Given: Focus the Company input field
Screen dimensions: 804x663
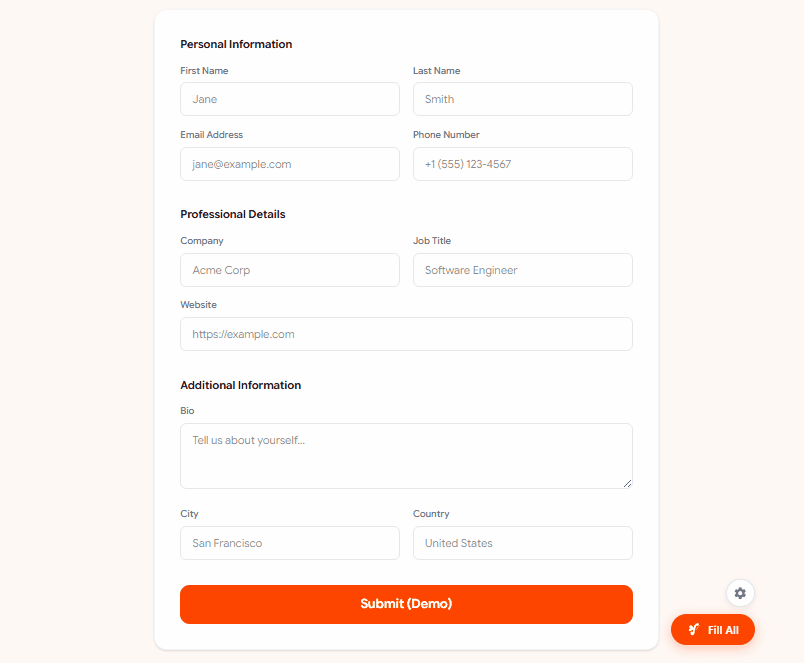Looking at the screenshot, I should tap(289, 270).
